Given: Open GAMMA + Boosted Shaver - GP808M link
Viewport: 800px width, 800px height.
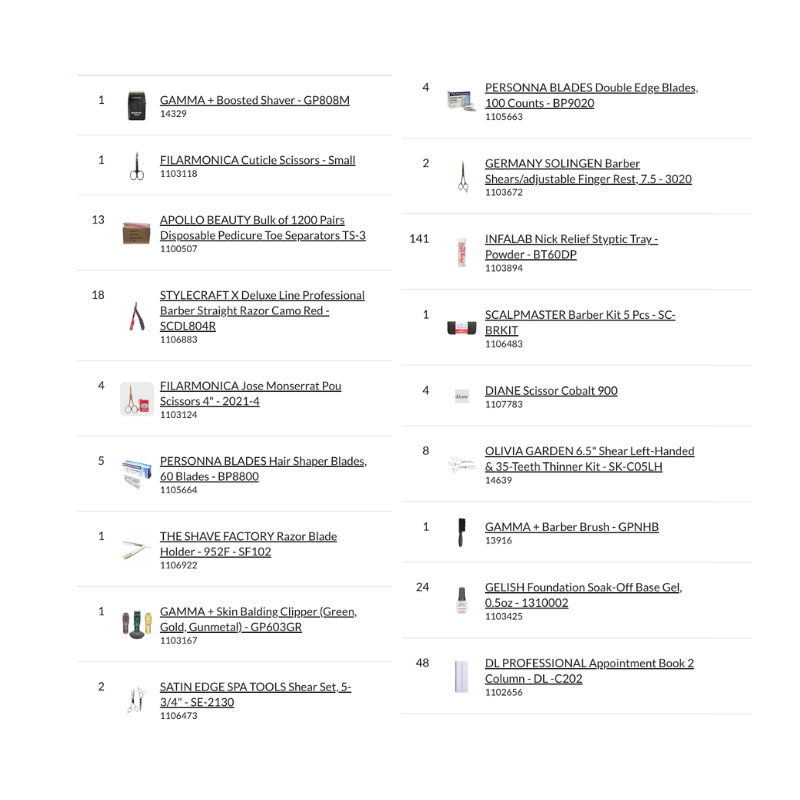Looking at the screenshot, I should point(255,101).
